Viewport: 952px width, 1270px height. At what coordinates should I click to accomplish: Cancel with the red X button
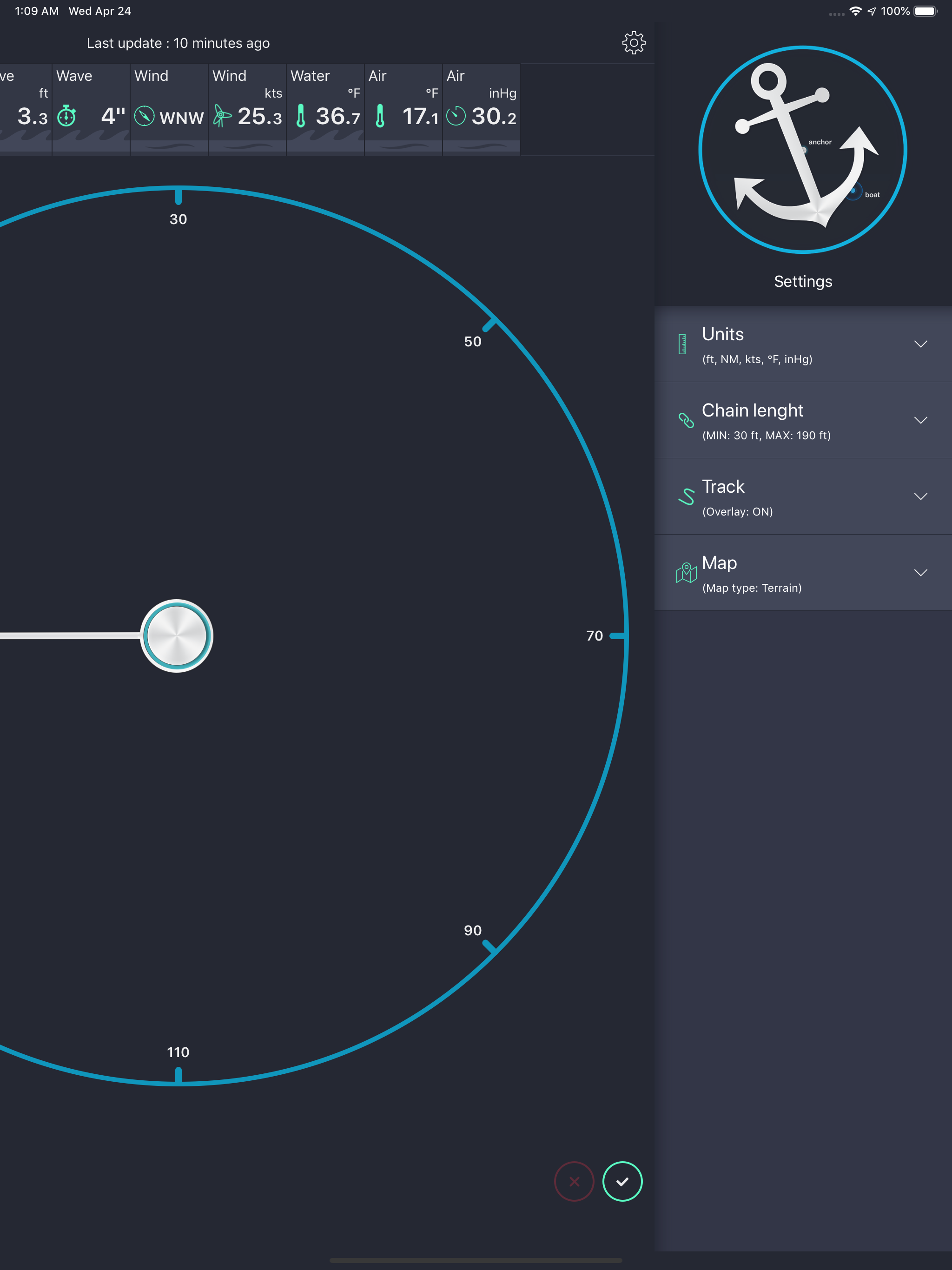tap(574, 1181)
